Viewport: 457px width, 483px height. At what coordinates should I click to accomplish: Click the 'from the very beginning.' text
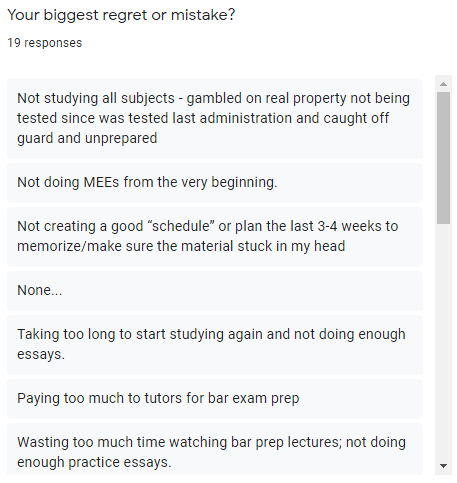(x=200, y=183)
